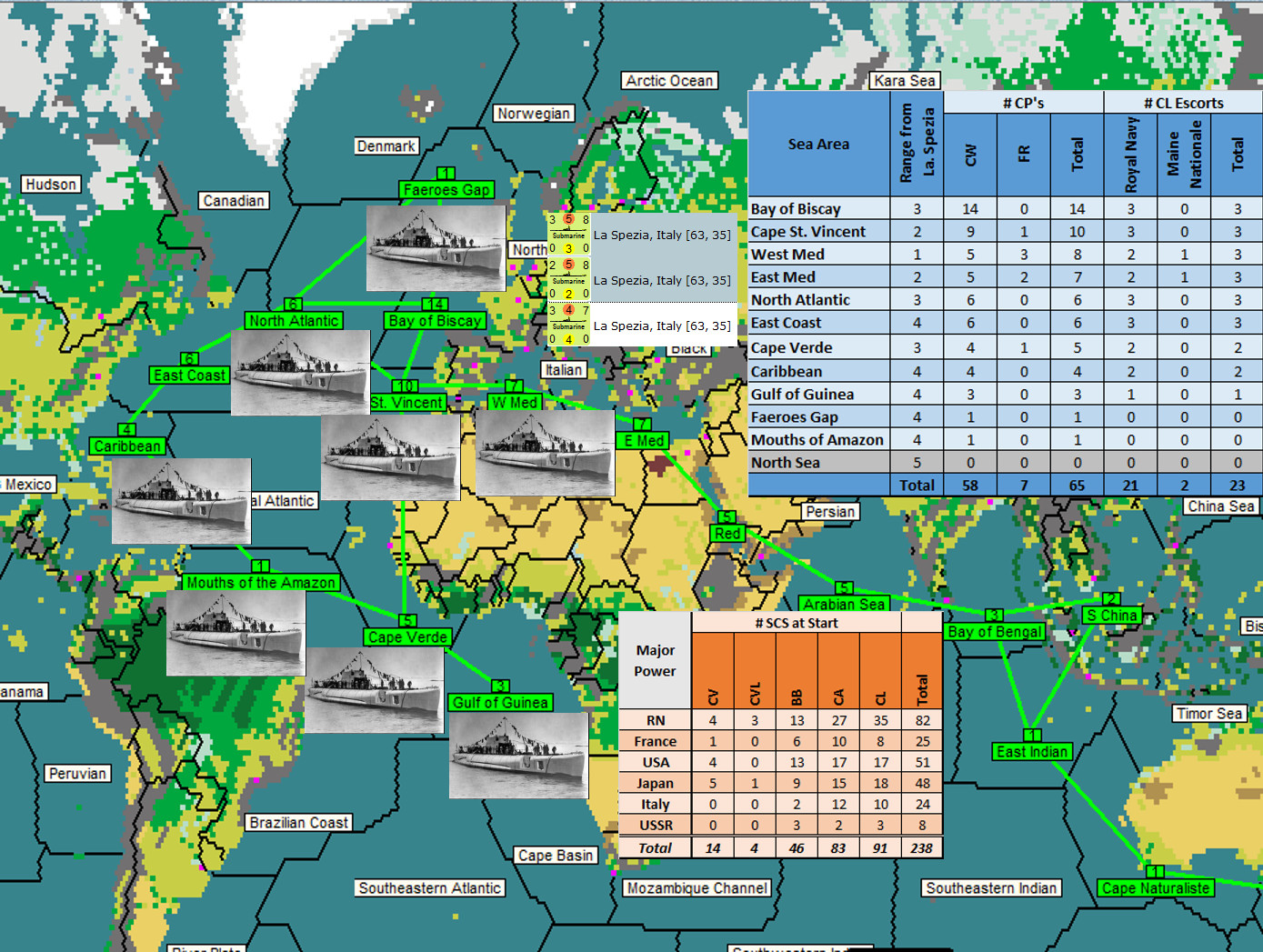
Task: Select the submarine counter with factors 3 4 7
Action: (x=568, y=326)
